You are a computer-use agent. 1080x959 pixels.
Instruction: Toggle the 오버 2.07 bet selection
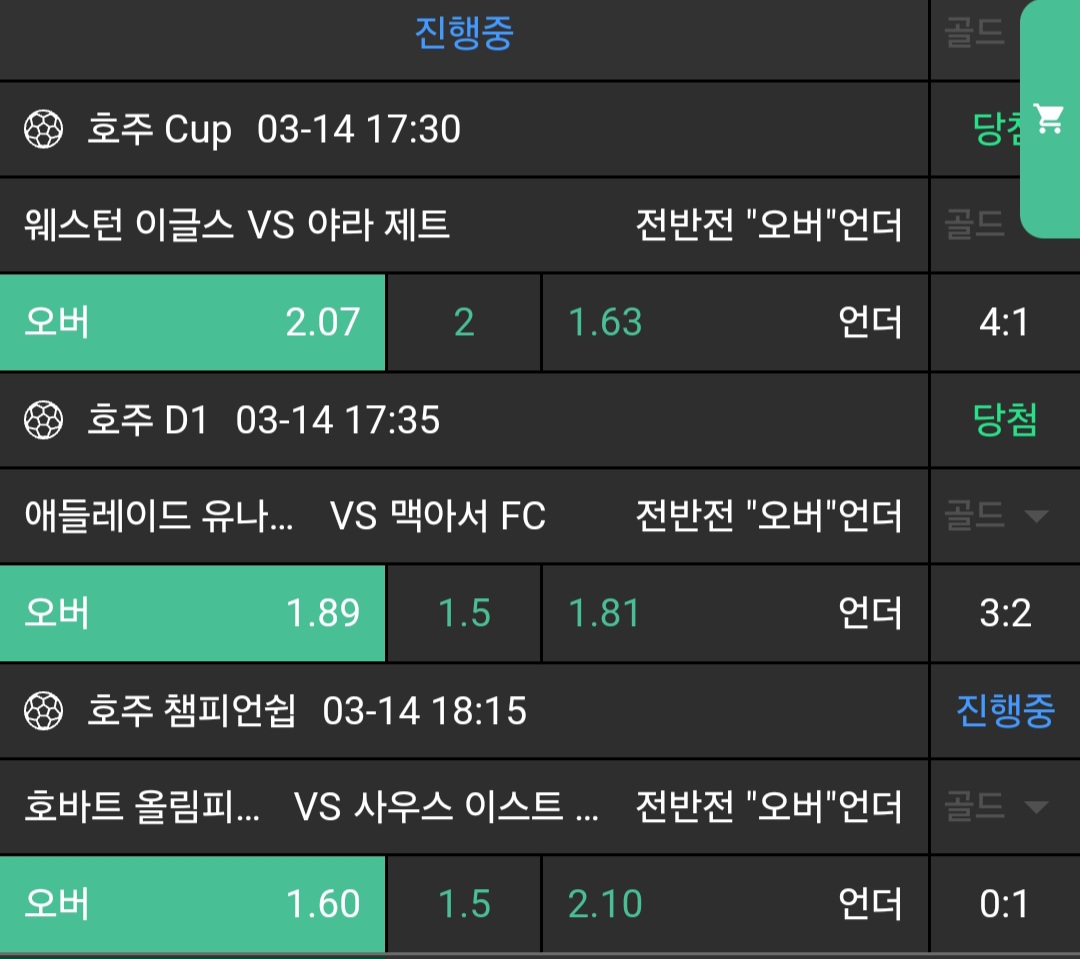[x=192, y=323]
